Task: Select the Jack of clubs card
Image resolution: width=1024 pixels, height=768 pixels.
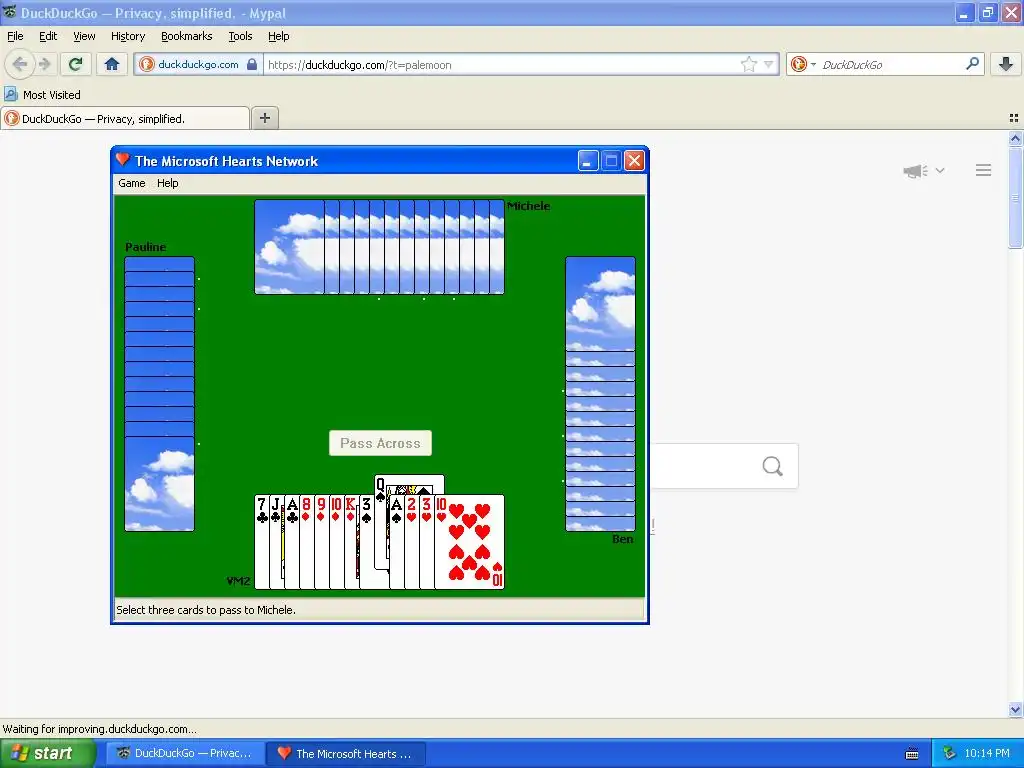Action: point(276,542)
